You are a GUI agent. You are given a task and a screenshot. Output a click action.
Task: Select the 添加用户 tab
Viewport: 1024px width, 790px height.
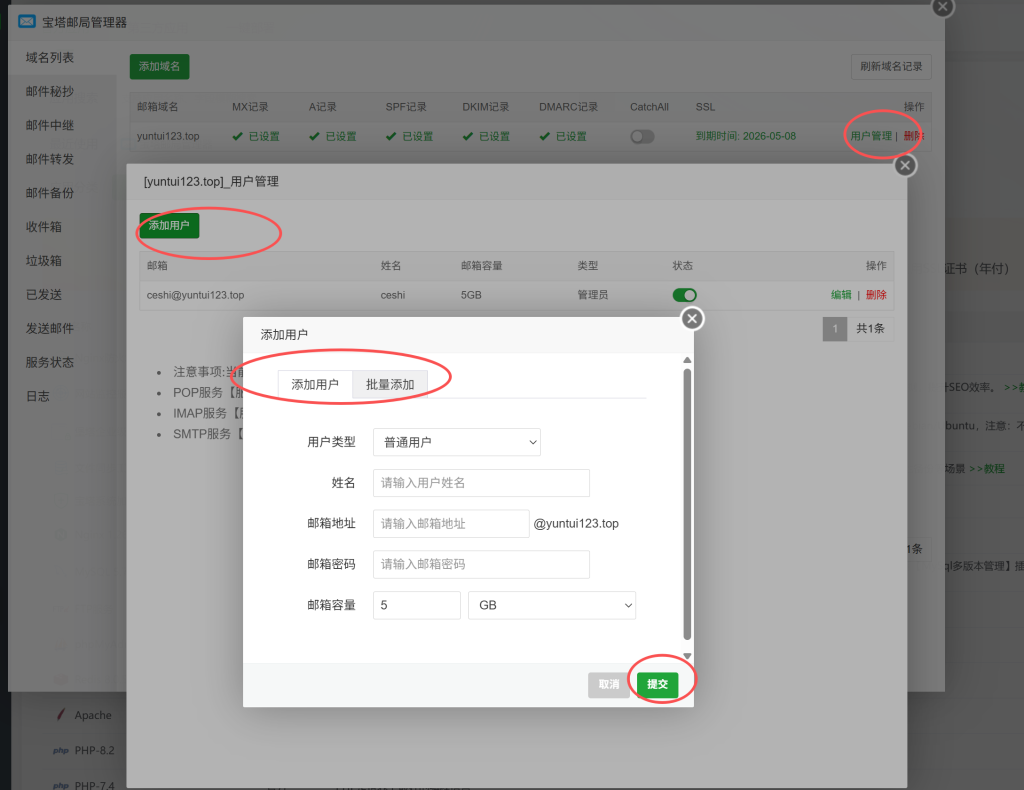click(315, 384)
